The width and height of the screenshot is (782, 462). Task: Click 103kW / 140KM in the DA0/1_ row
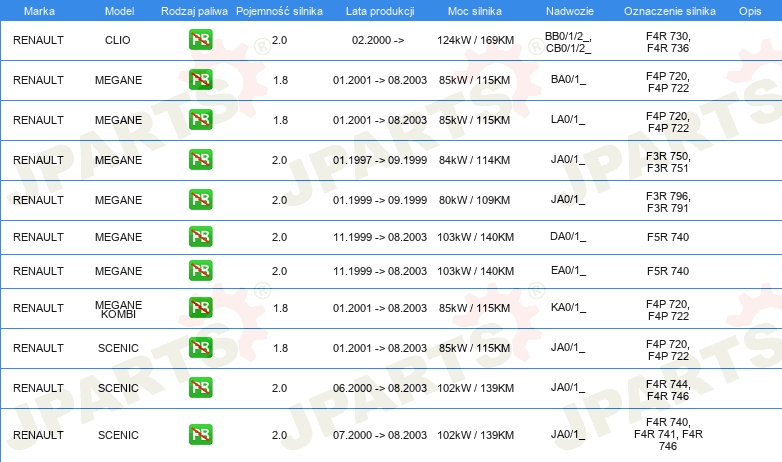click(x=475, y=236)
